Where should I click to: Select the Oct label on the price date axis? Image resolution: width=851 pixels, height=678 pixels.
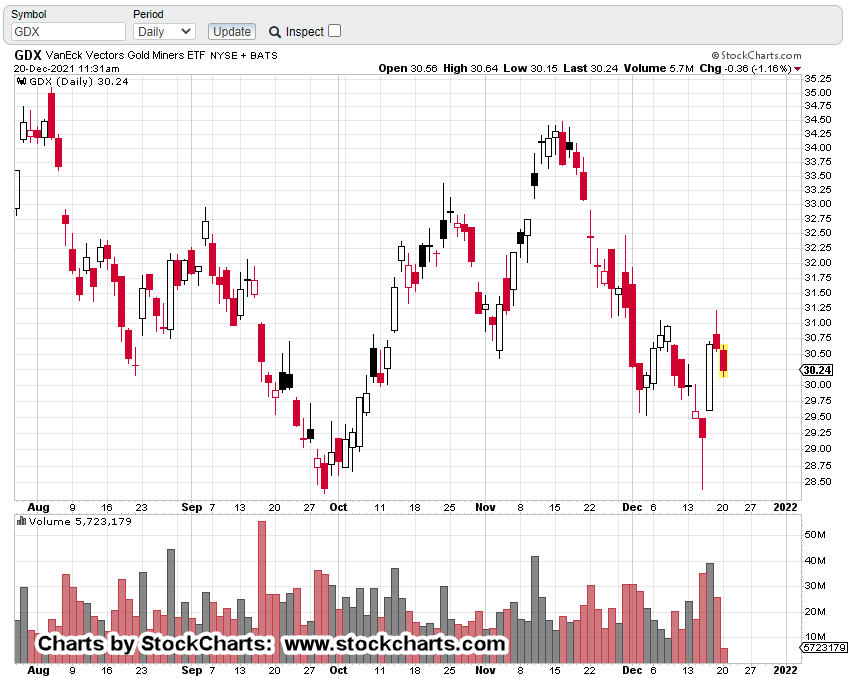(339, 507)
